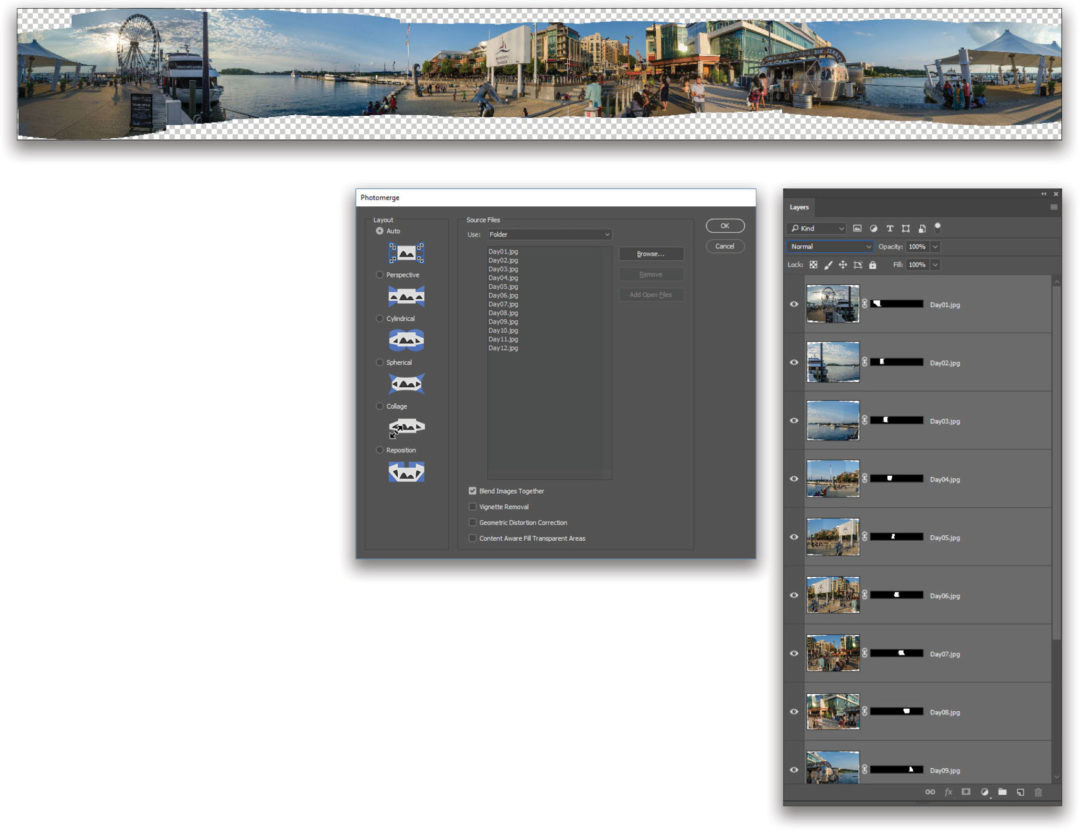Click the Create new group folder icon
The image size is (1080, 832).
coord(1002,792)
